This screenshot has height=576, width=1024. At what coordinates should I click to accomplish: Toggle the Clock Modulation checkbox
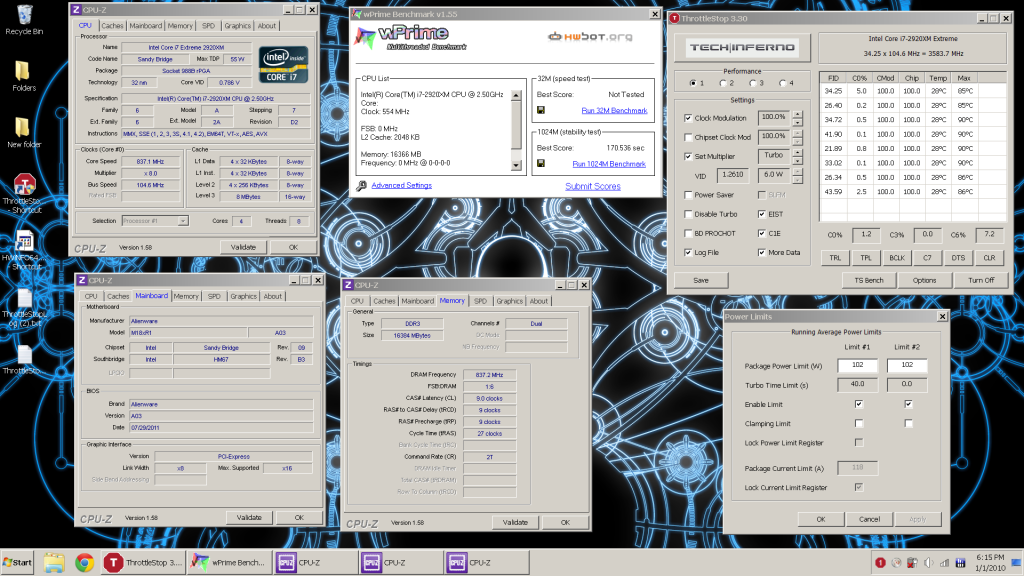tap(688, 118)
